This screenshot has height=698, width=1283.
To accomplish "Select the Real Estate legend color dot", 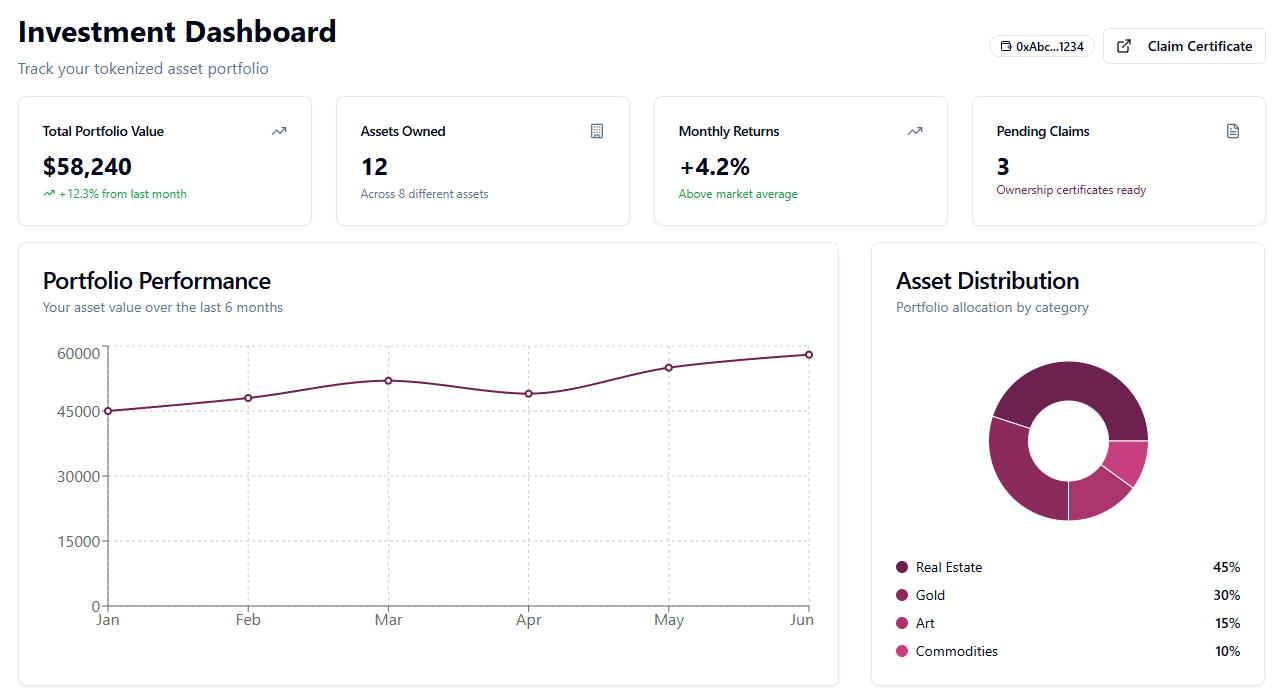I will [902, 567].
